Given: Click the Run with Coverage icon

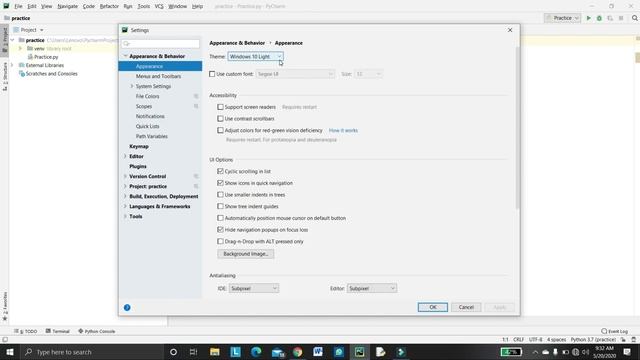Looking at the screenshot, I should (610, 18).
